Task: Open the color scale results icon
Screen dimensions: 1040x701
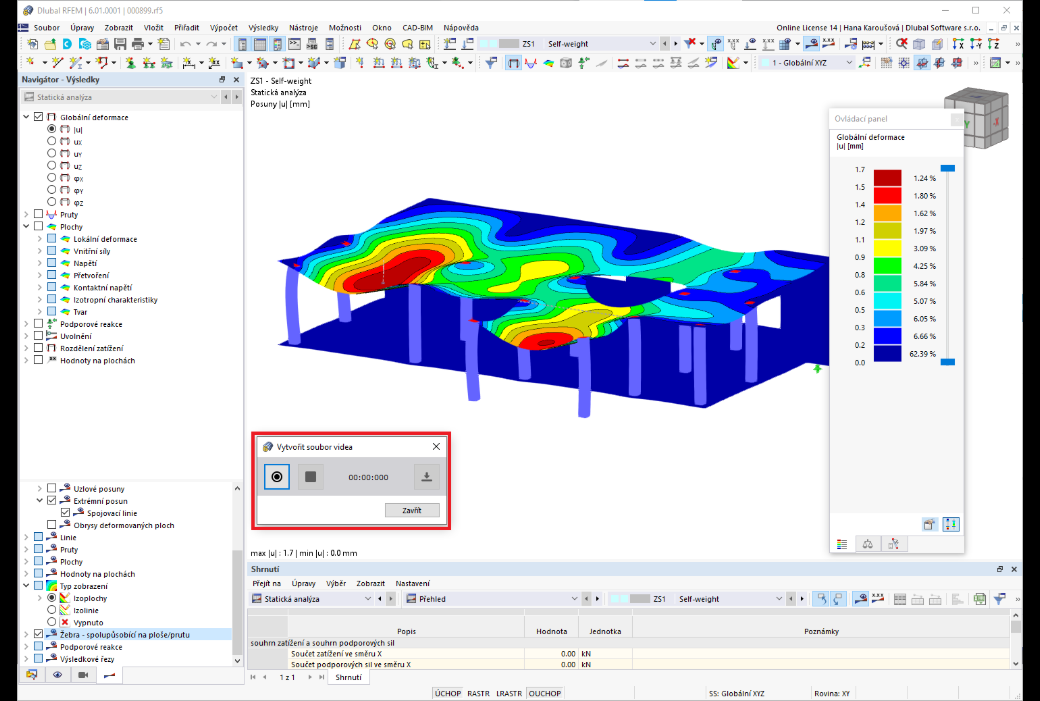Action: tap(733, 62)
